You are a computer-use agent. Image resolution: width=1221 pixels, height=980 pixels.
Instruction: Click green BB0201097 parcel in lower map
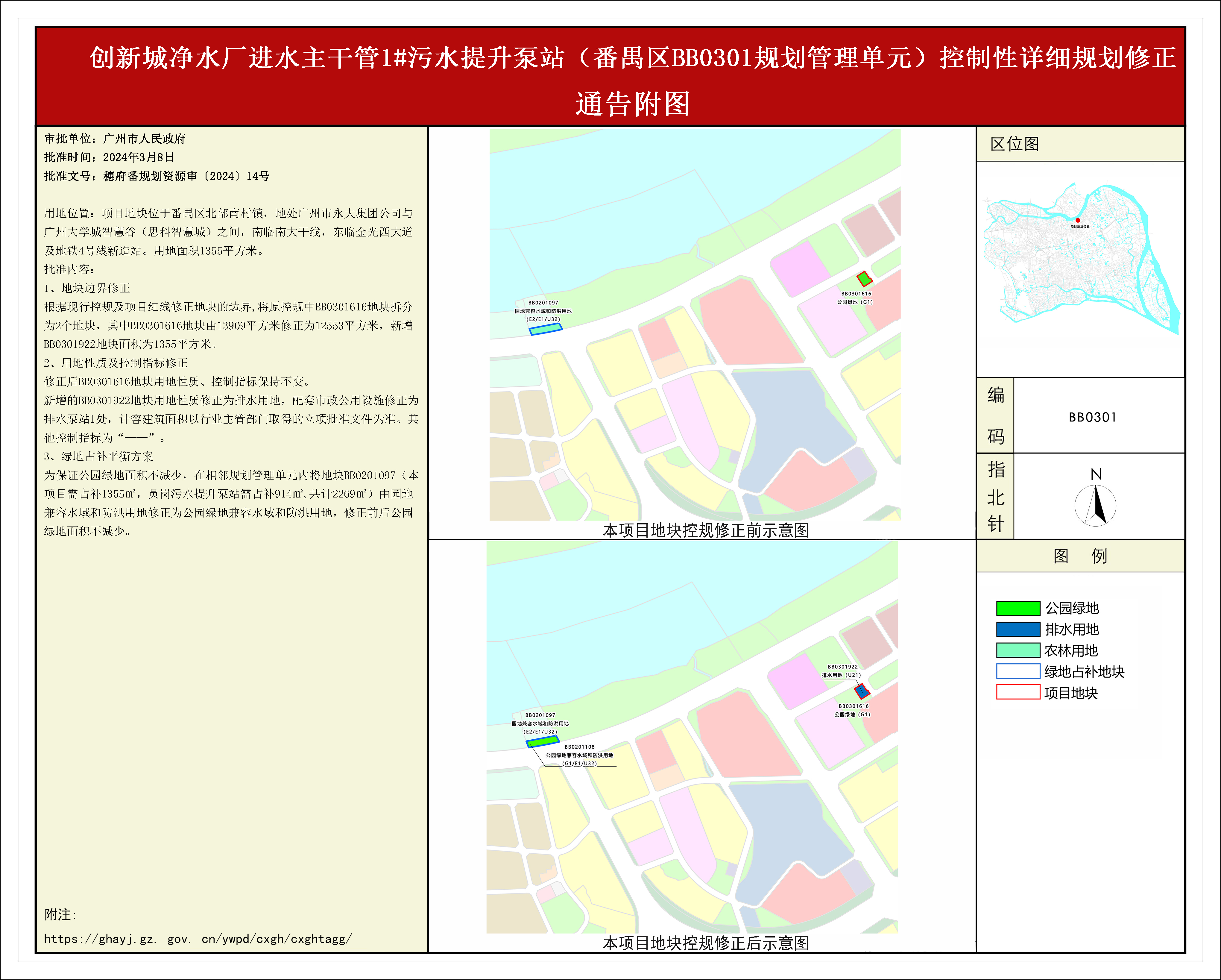(x=543, y=741)
